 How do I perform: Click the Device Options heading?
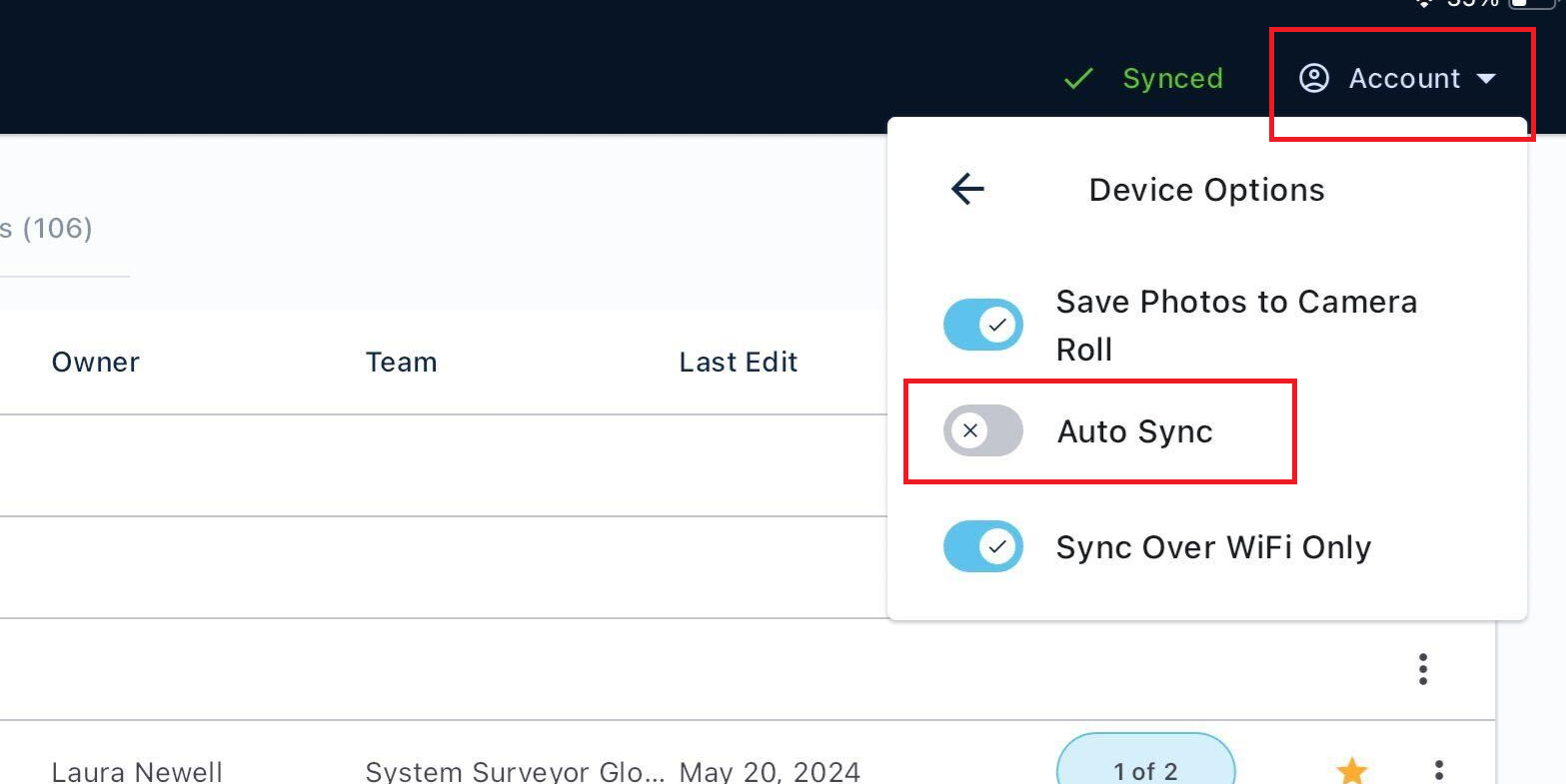(1205, 189)
